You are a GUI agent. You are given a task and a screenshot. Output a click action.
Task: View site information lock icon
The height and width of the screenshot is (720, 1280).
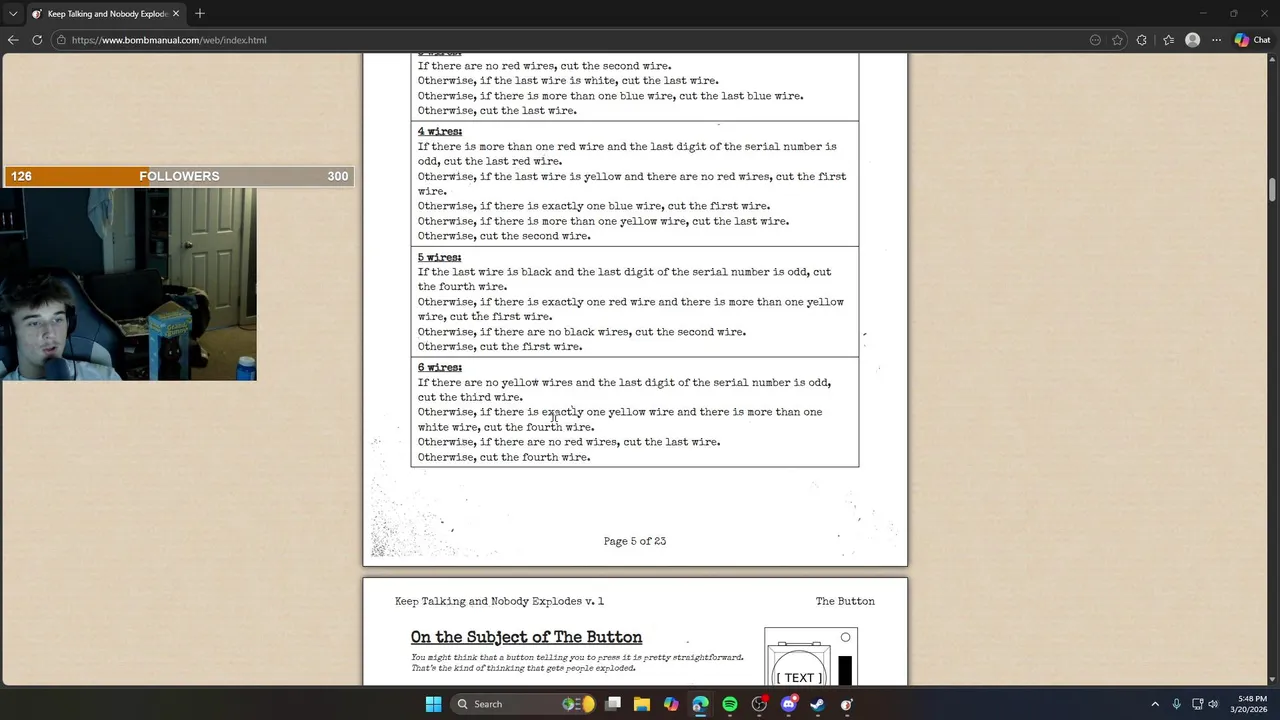coord(61,40)
